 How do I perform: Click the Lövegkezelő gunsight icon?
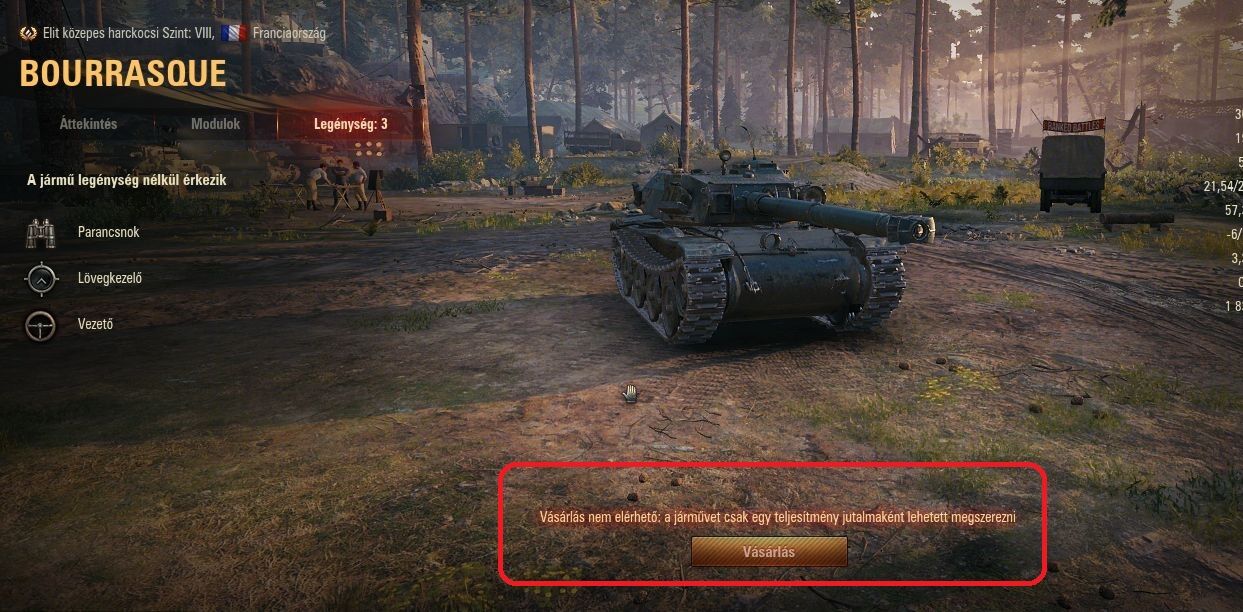40,279
